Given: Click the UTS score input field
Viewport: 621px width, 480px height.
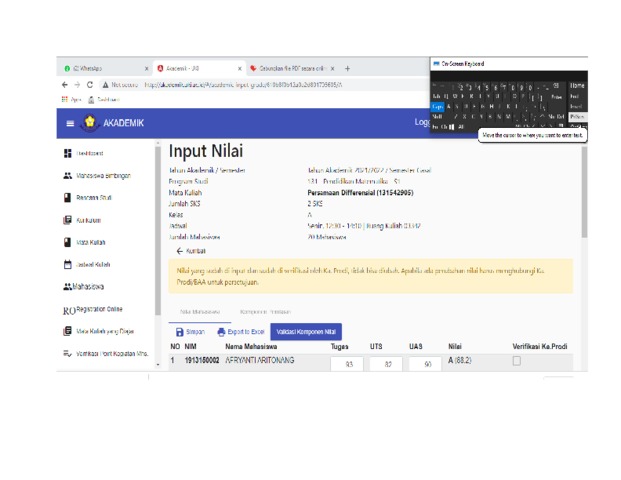Looking at the screenshot, I should (x=385, y=365).
